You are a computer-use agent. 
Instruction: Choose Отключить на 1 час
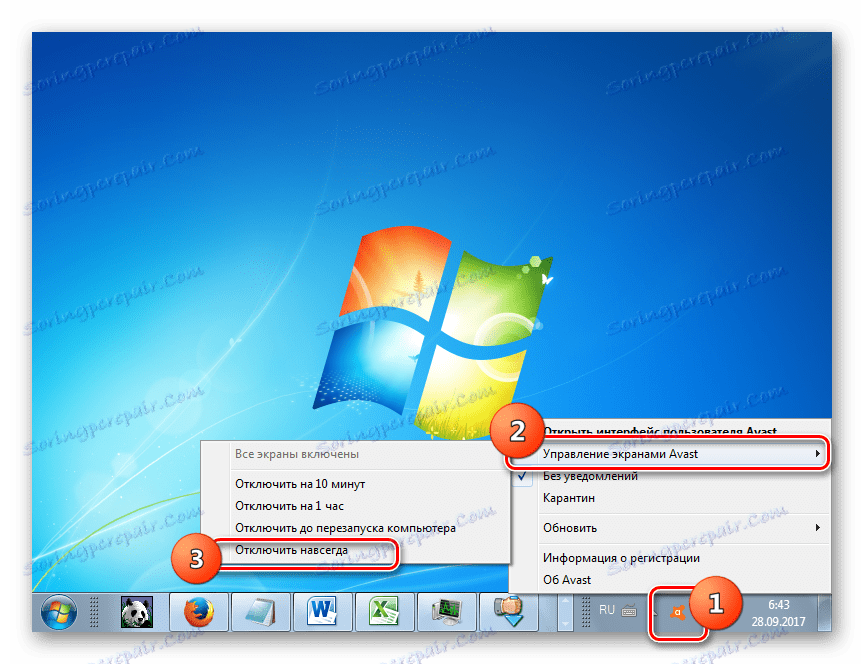coord(355,506)
